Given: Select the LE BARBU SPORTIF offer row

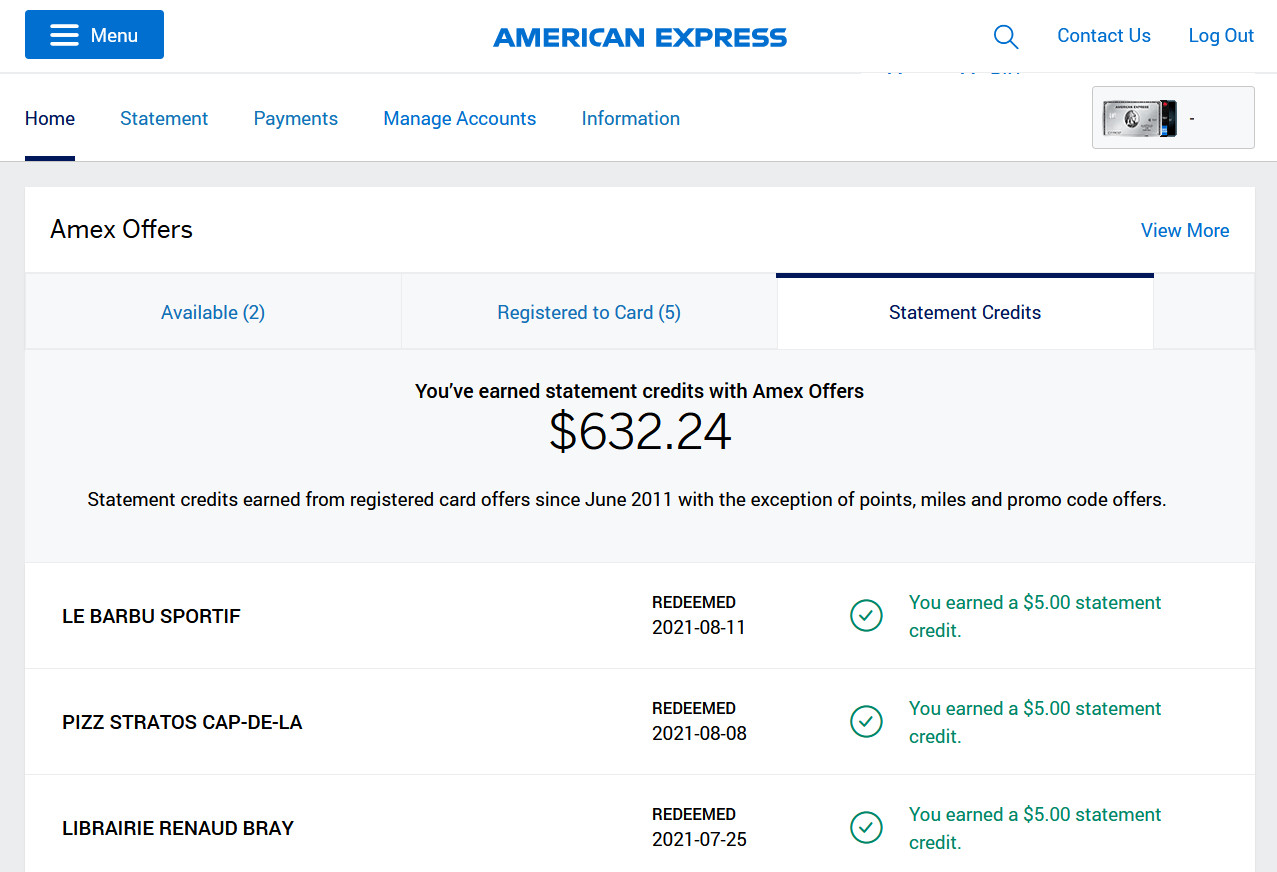Looking at the screenshot, I should tap(640, 616).
